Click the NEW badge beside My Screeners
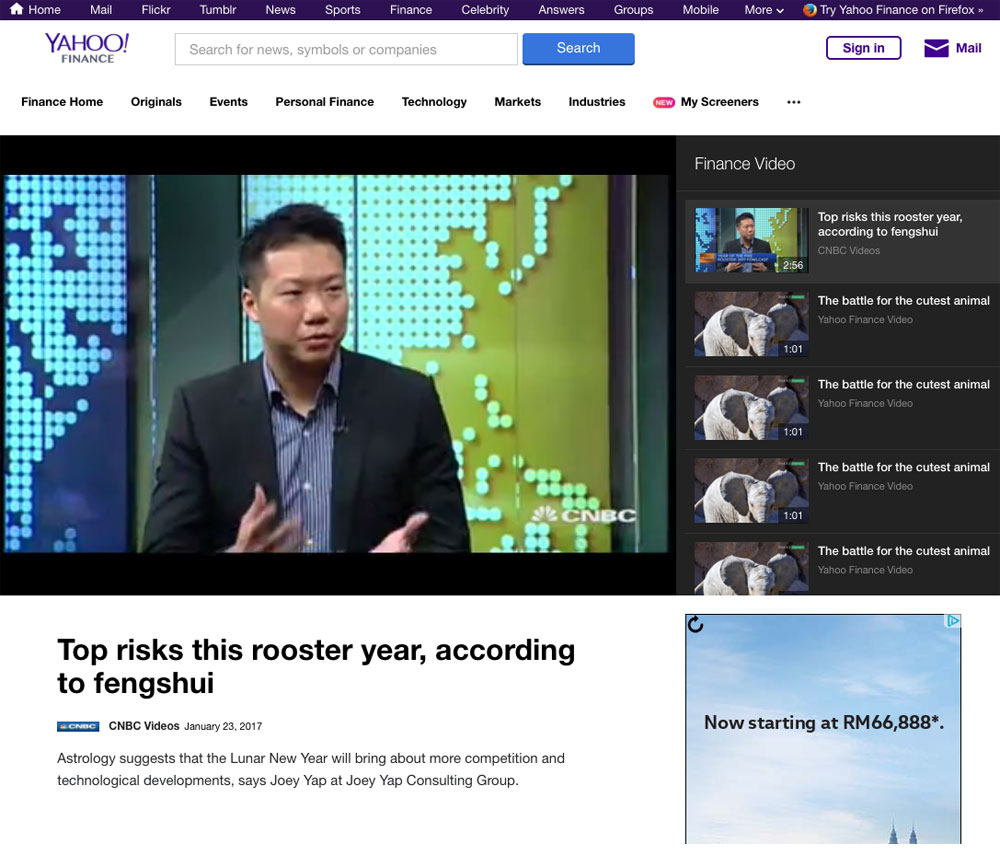The image size is (1000, 855). tap(664, 102)
